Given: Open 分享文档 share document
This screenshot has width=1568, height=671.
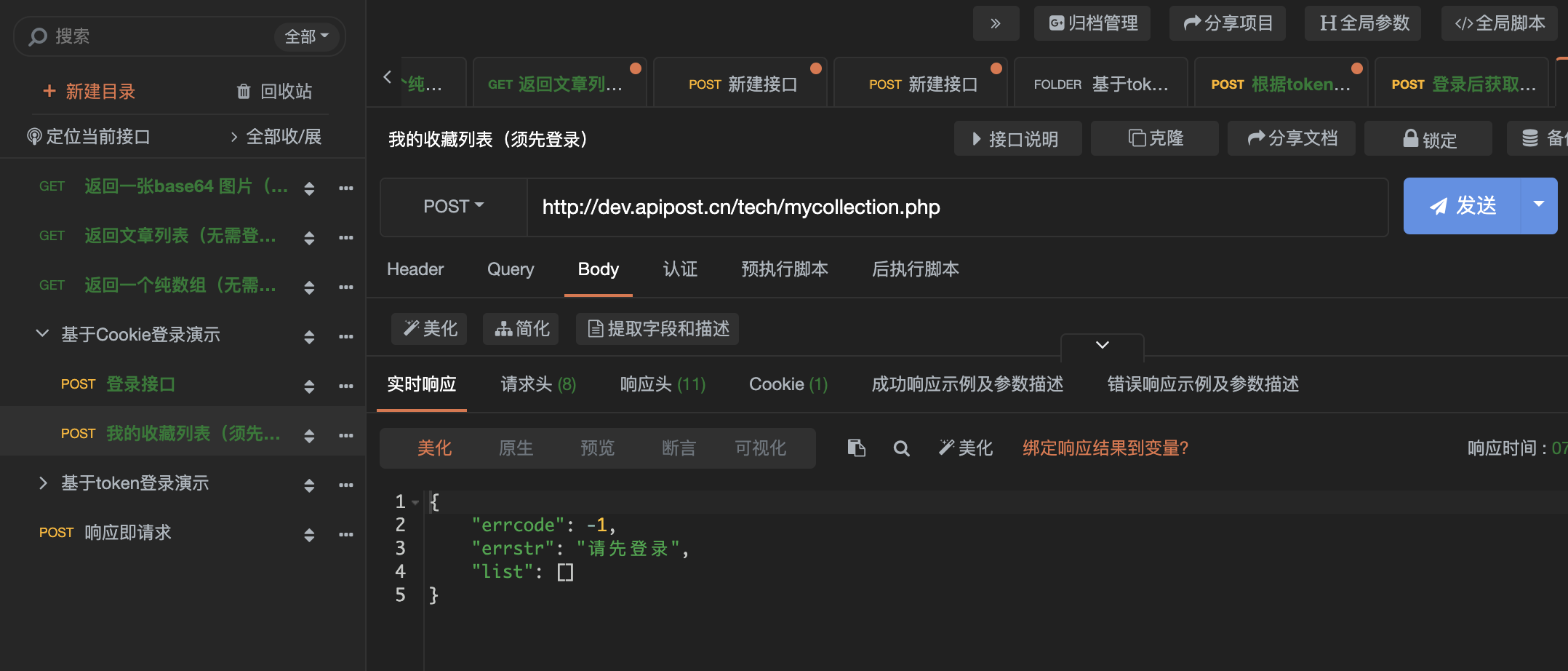Looking at the screenshot, I should click(x=1292, y=138).
